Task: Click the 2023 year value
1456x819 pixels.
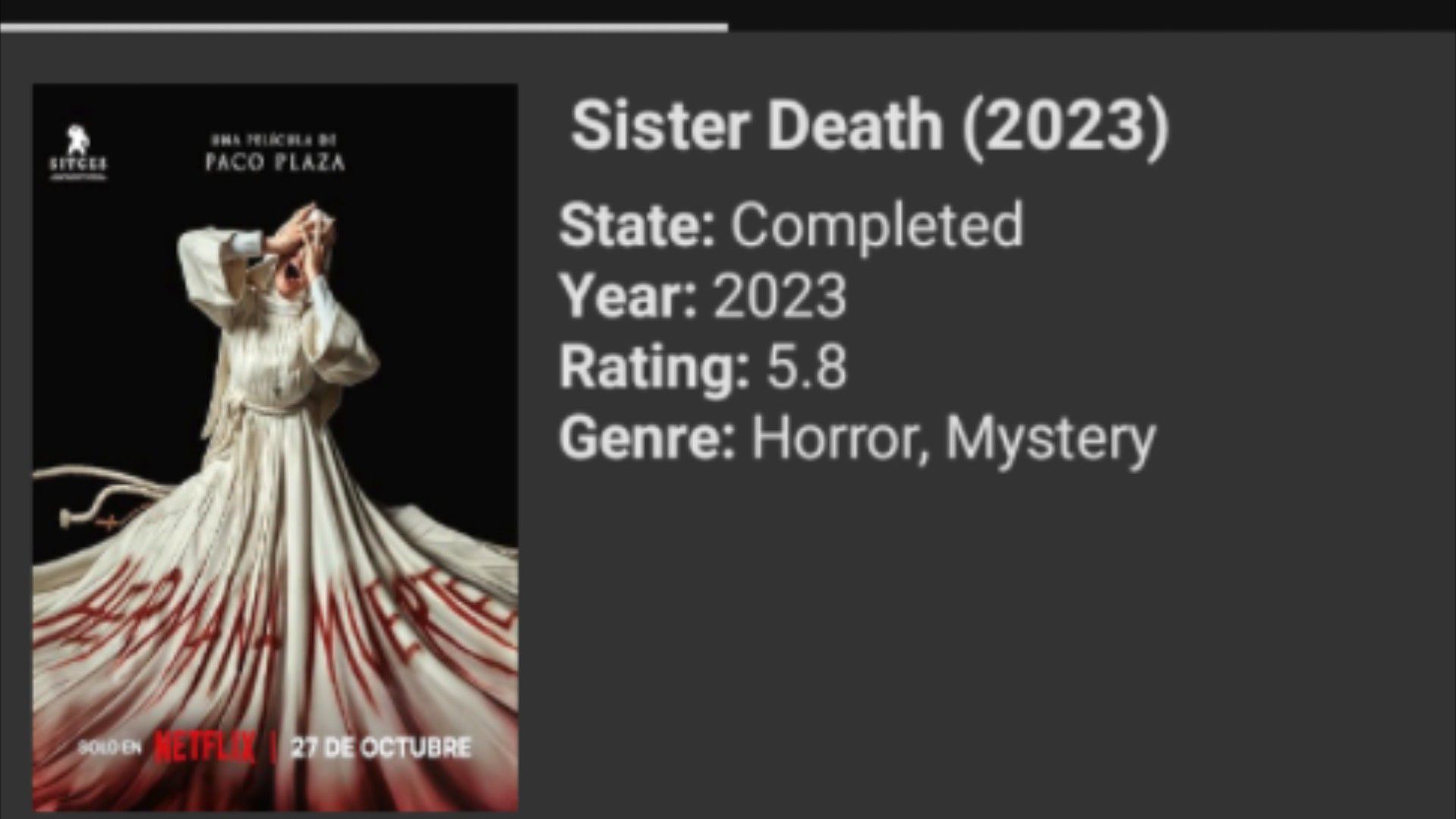Action: 780,296
